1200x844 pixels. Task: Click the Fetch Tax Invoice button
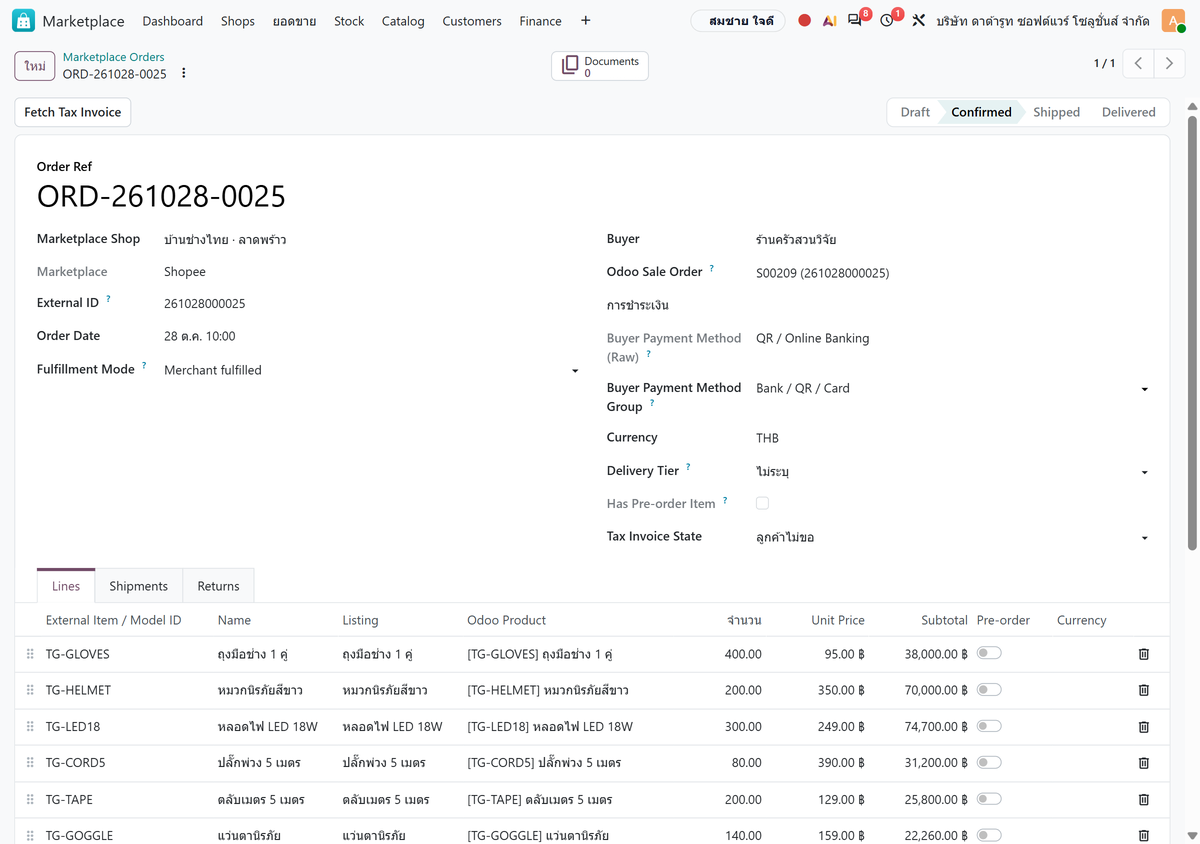tap(73, 112)
